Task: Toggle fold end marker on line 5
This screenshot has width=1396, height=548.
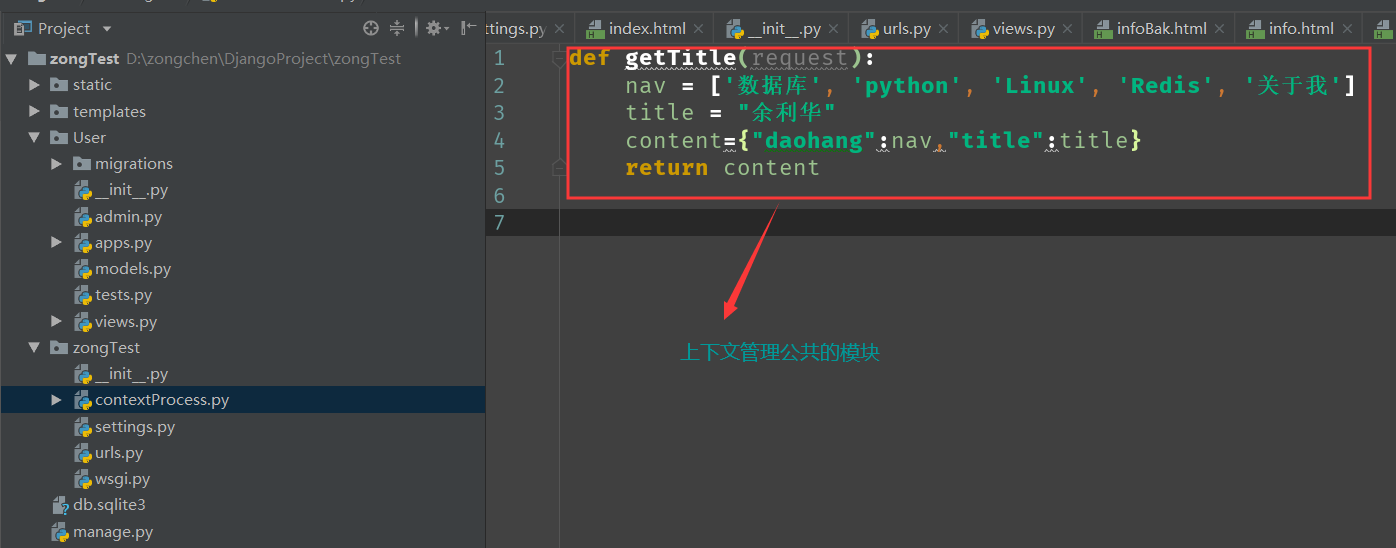Action: pyautogui.click(x=560, y=167)
